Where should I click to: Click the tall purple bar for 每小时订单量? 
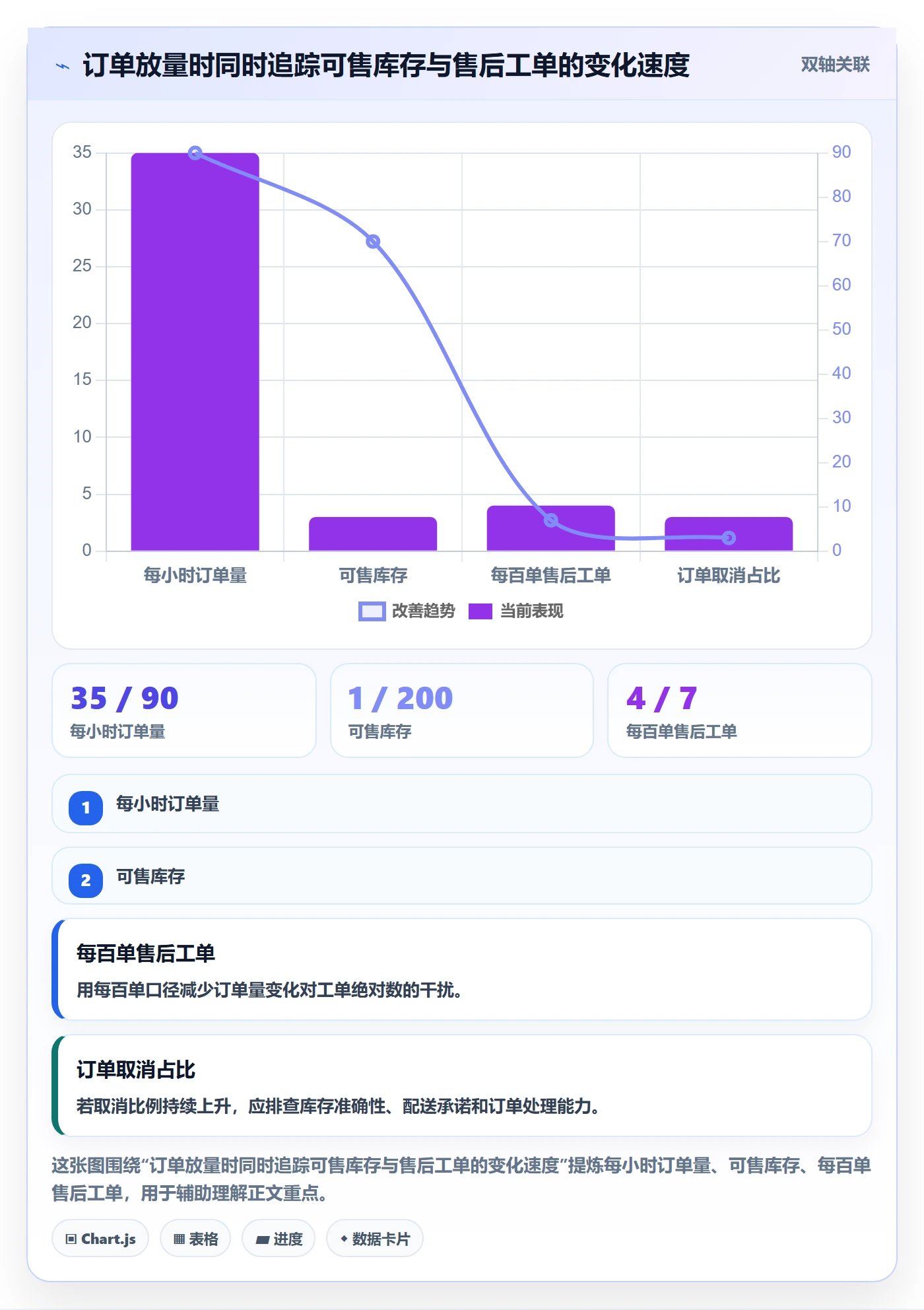coord(195,352)
